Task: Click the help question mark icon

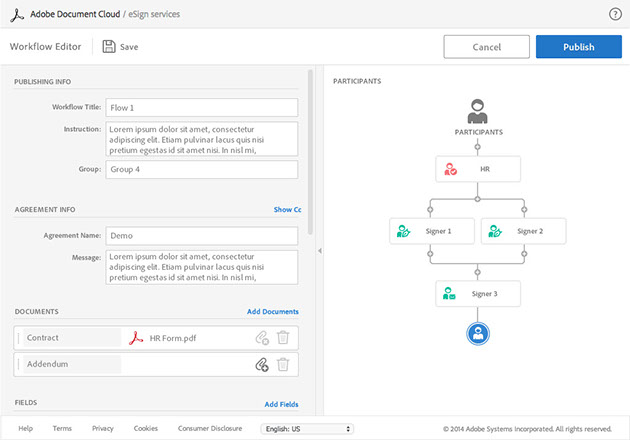Action: tap(615, 13)
